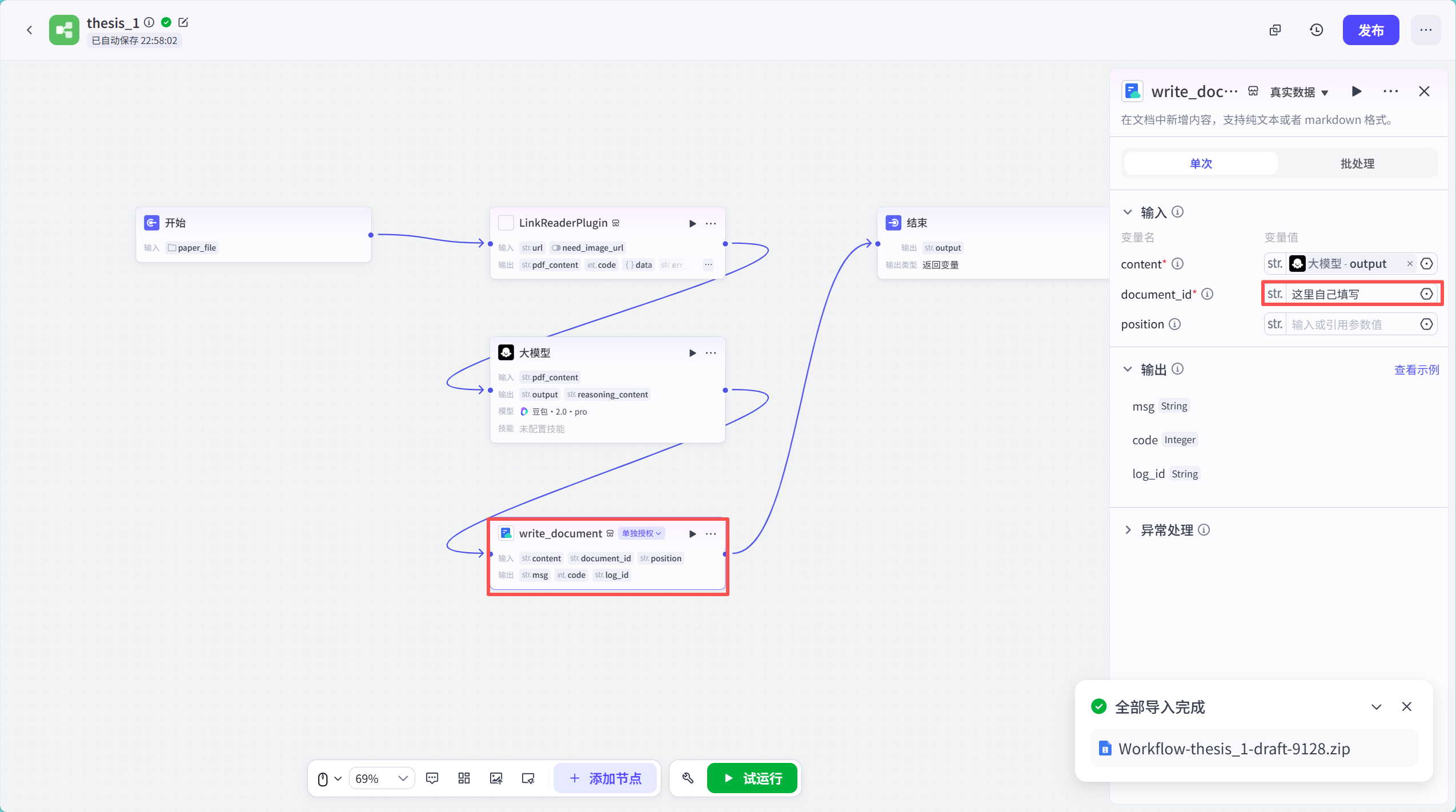Collapse the 输入 section
Screen dimensions: 1456x812
pos(1128,212)
